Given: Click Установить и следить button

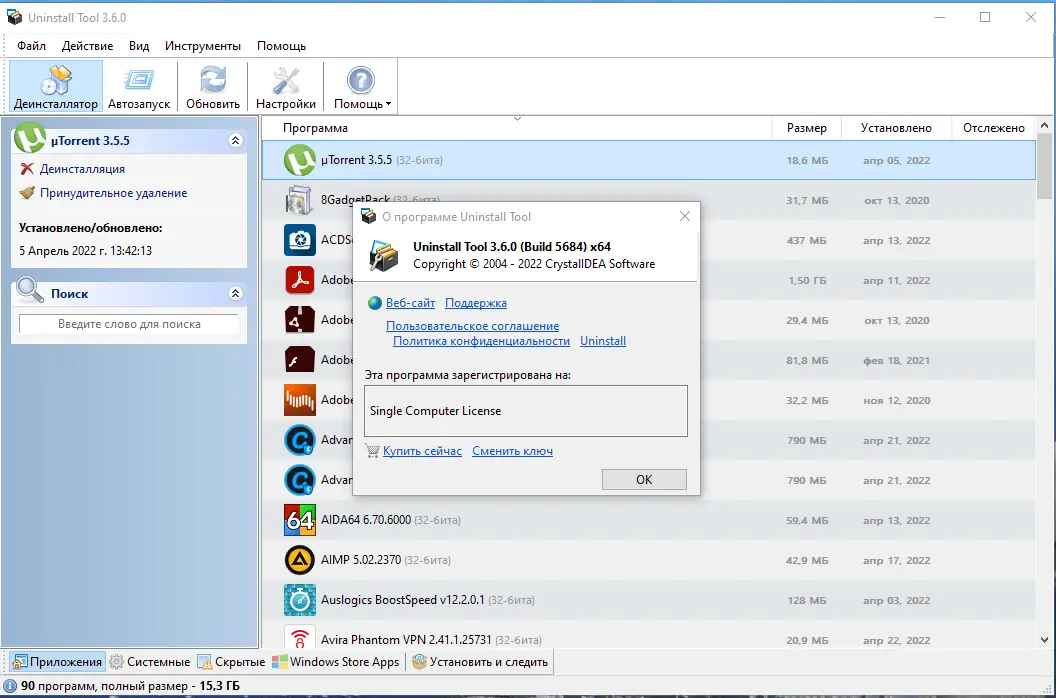Looking at the screenshot, I should (x=480, y=662).
